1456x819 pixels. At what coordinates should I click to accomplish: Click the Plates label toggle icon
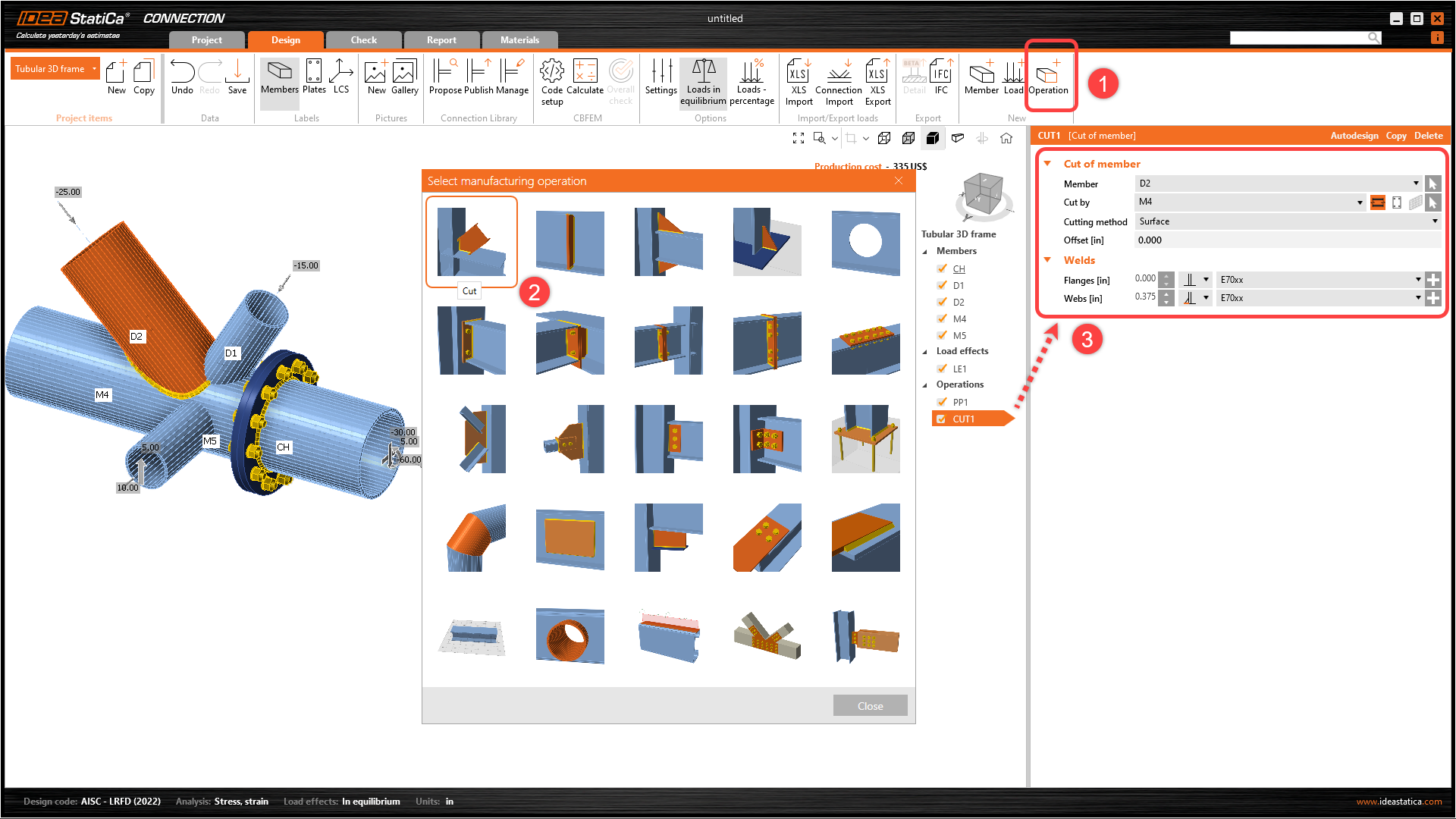[x=313, y=77]
